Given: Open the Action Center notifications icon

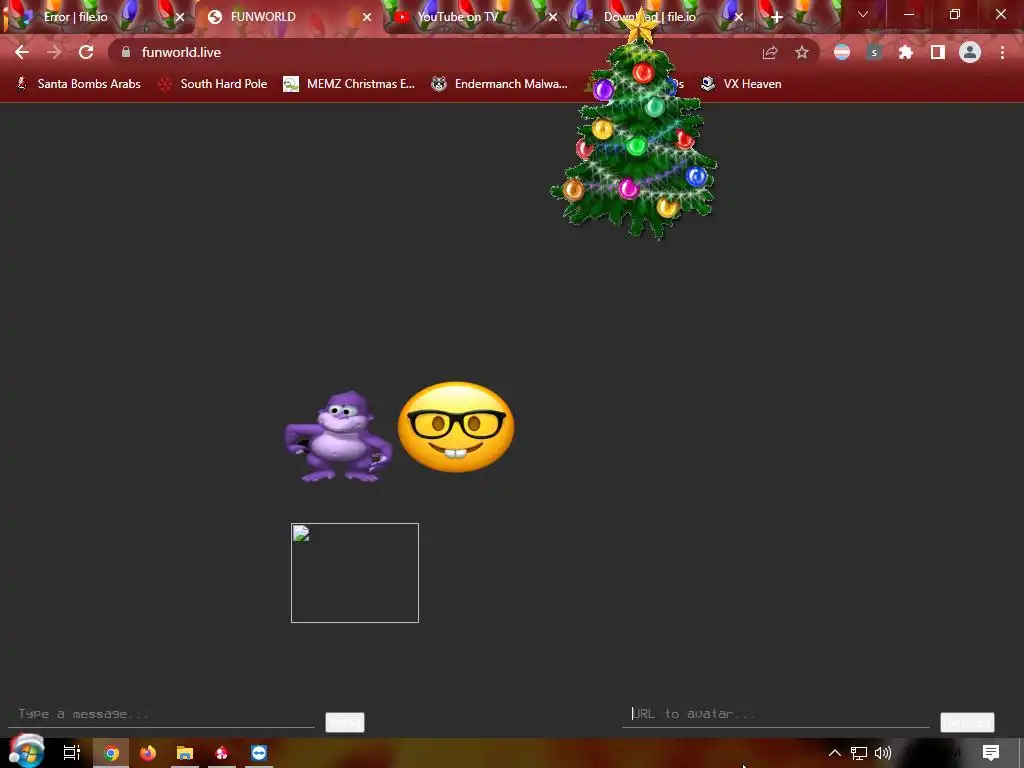Looking at the screenshot, I should pyautogui.click(x=991, y=753).
